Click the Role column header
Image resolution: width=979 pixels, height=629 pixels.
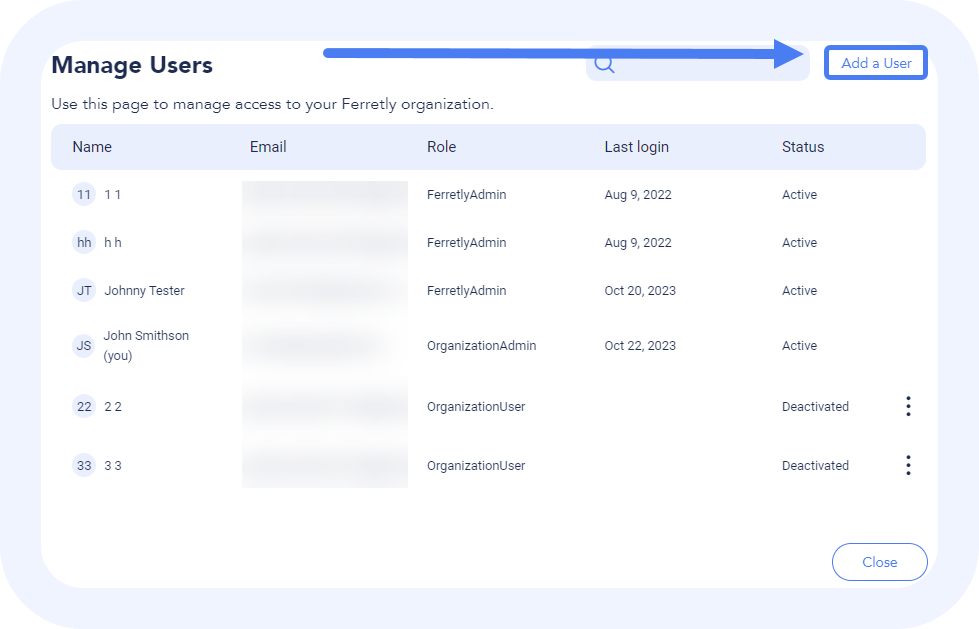pos(441,147)
